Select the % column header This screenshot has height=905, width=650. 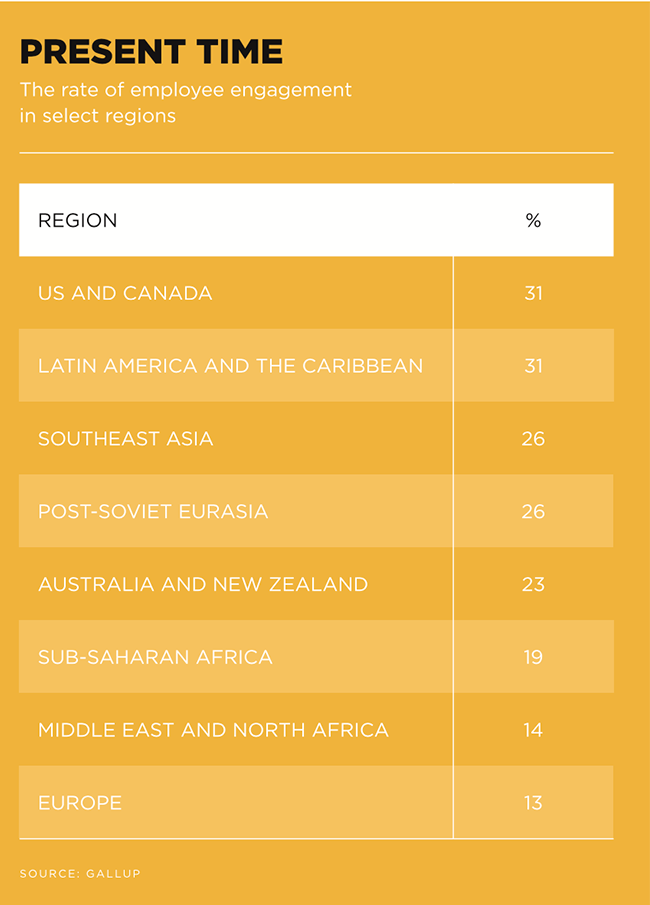533,221
